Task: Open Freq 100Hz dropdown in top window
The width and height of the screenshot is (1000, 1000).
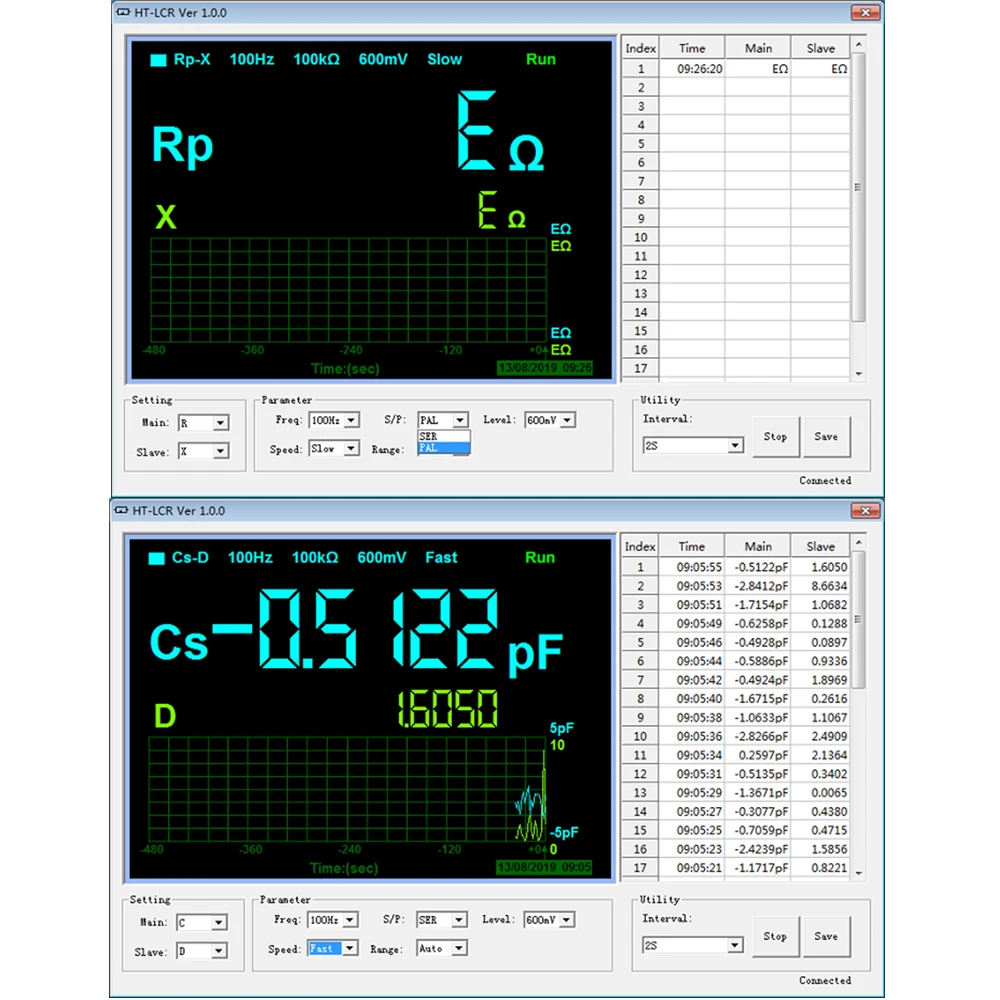Action: [x=334, y=420]
